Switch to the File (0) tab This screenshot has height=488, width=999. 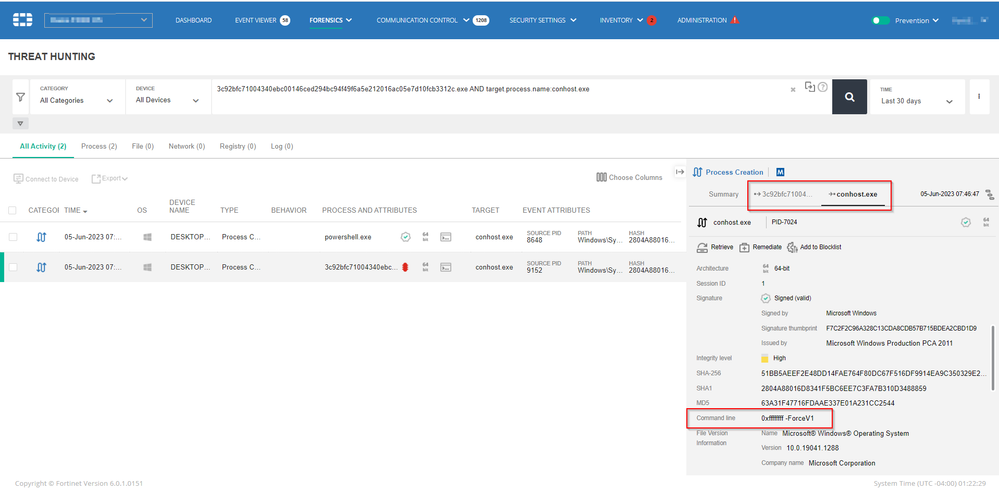tap(143, 147)
